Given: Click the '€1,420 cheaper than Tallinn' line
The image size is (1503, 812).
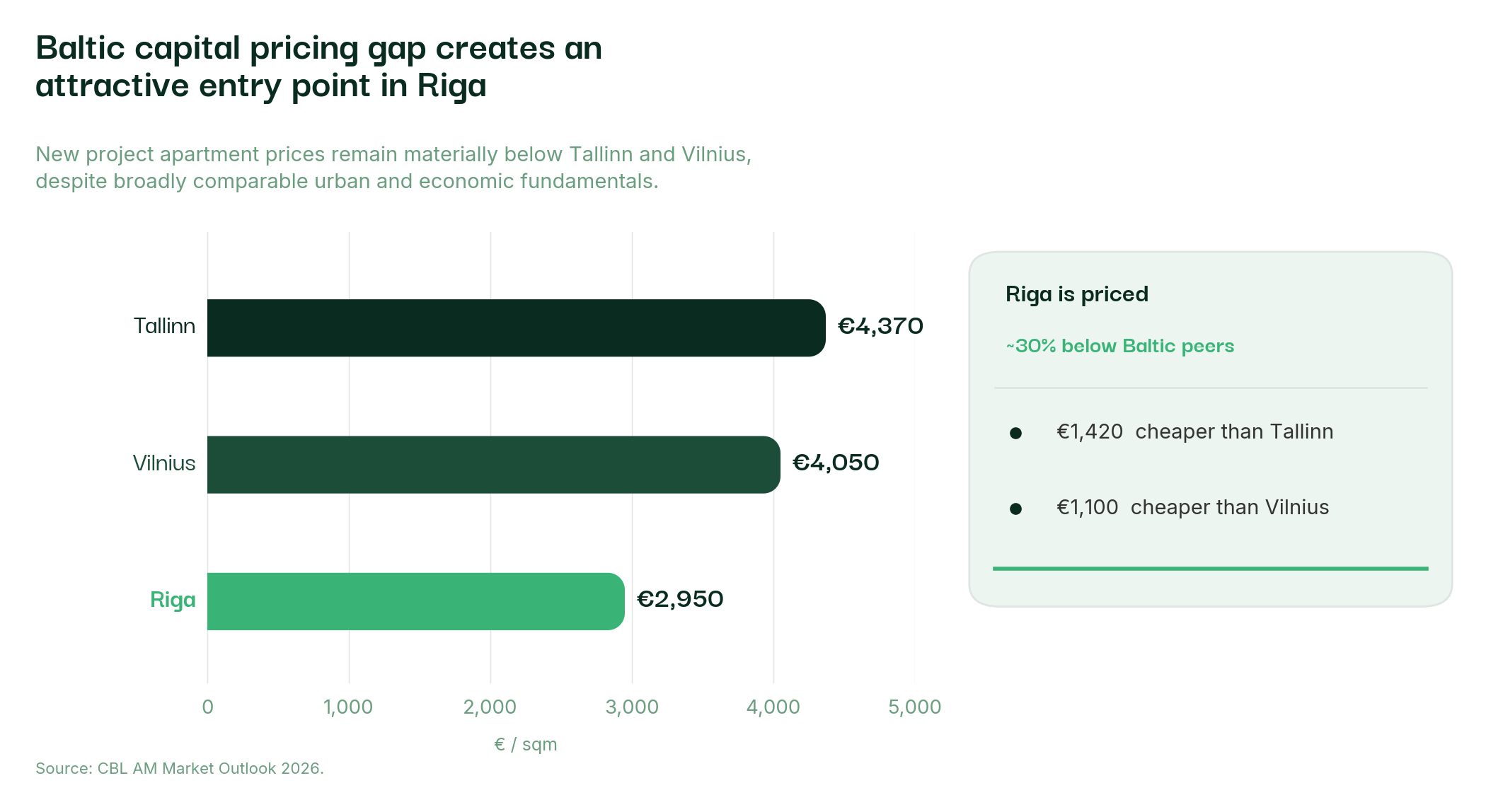Looking at the screenshot, I should point(1194,431).
